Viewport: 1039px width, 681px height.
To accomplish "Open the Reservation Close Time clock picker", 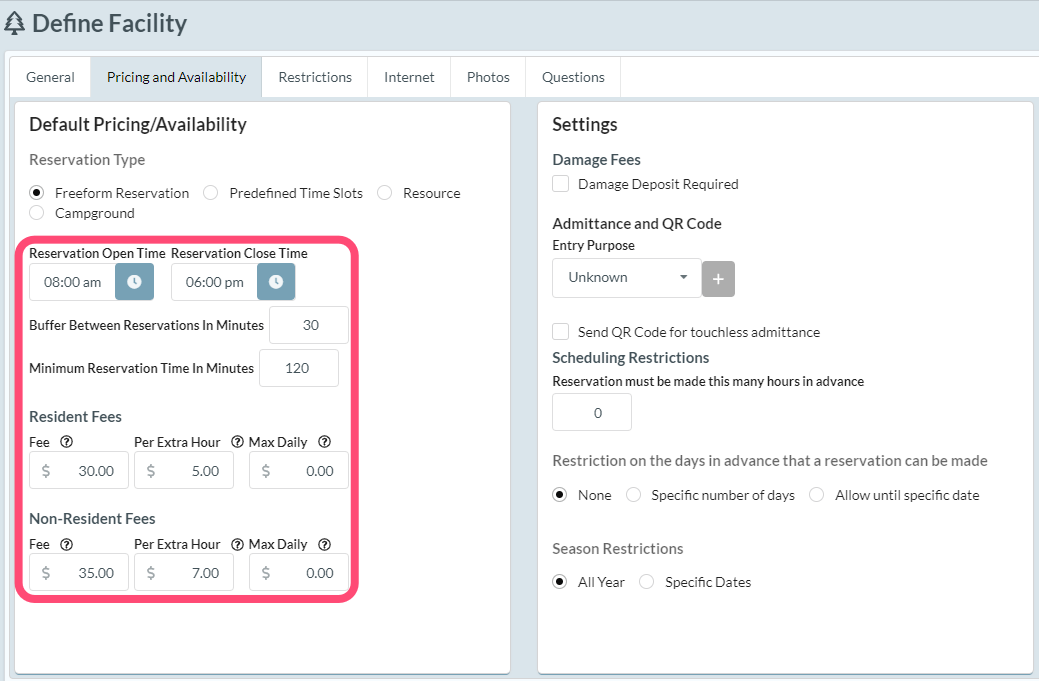I will (x=276, y=282).
